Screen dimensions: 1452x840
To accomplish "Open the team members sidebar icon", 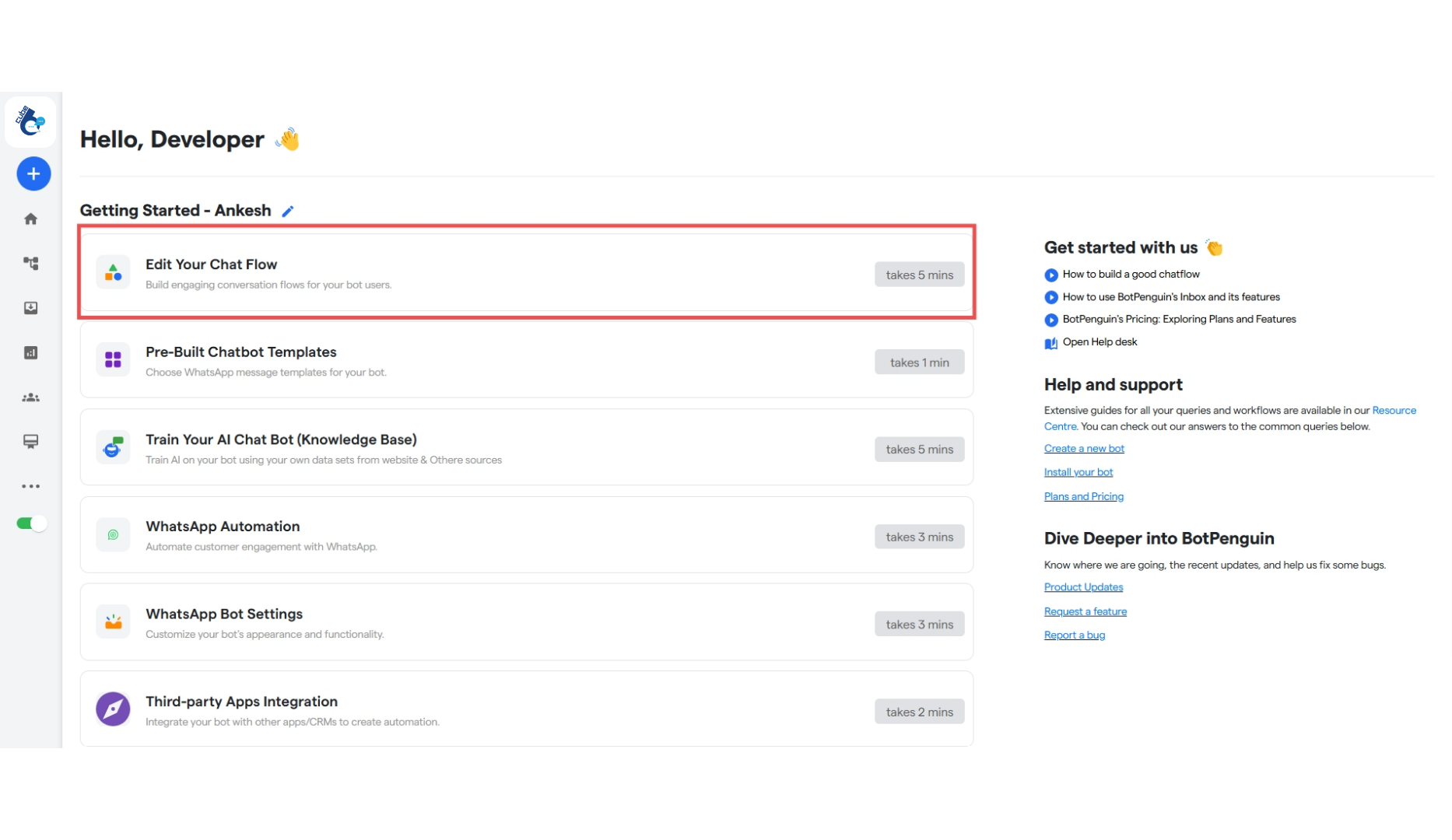I will pyautogui.click(x=31, y=397).
